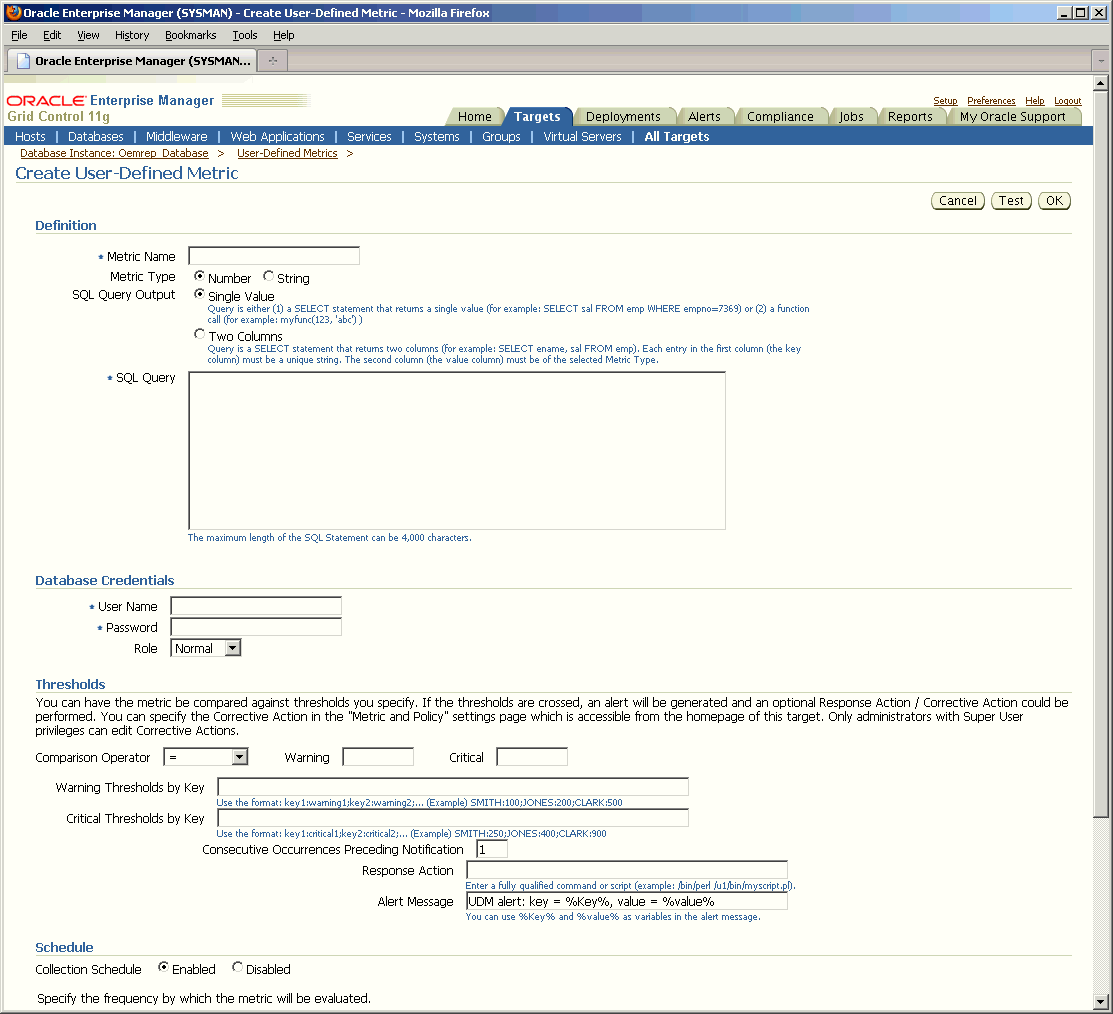
Task: Click inside the SQL Query text area
Action: (457, 451)
